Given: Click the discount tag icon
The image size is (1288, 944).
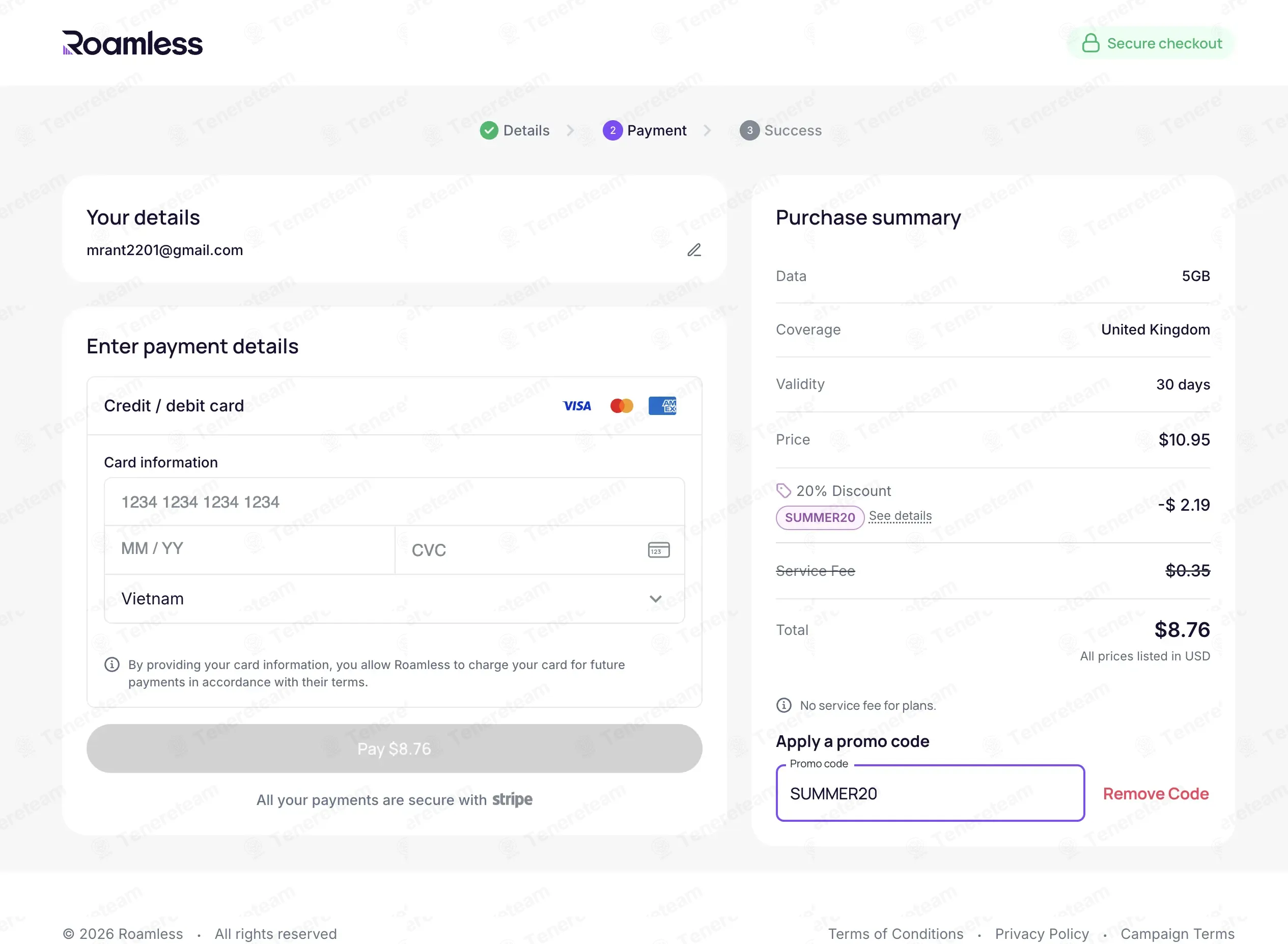Looking at the screenshot, I should (x=783, y=490).
